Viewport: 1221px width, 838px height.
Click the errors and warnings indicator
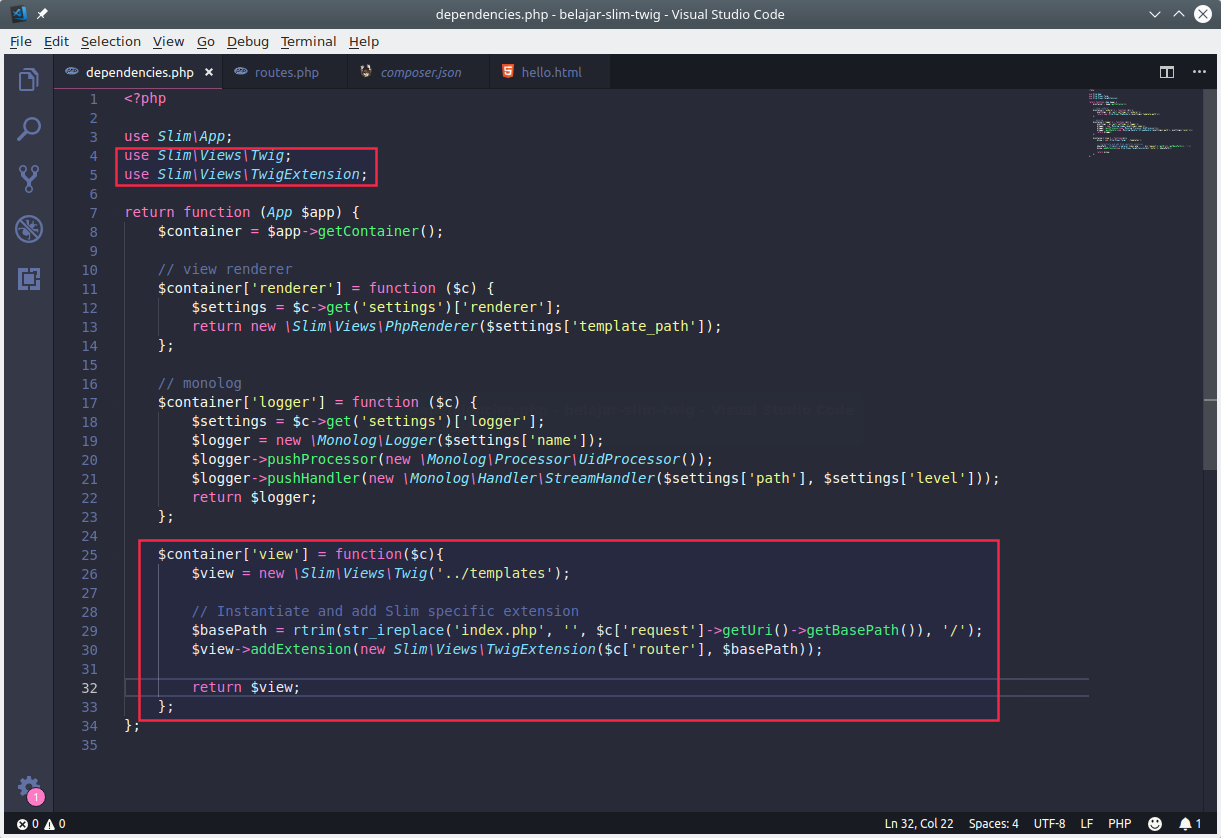point(41,824)
